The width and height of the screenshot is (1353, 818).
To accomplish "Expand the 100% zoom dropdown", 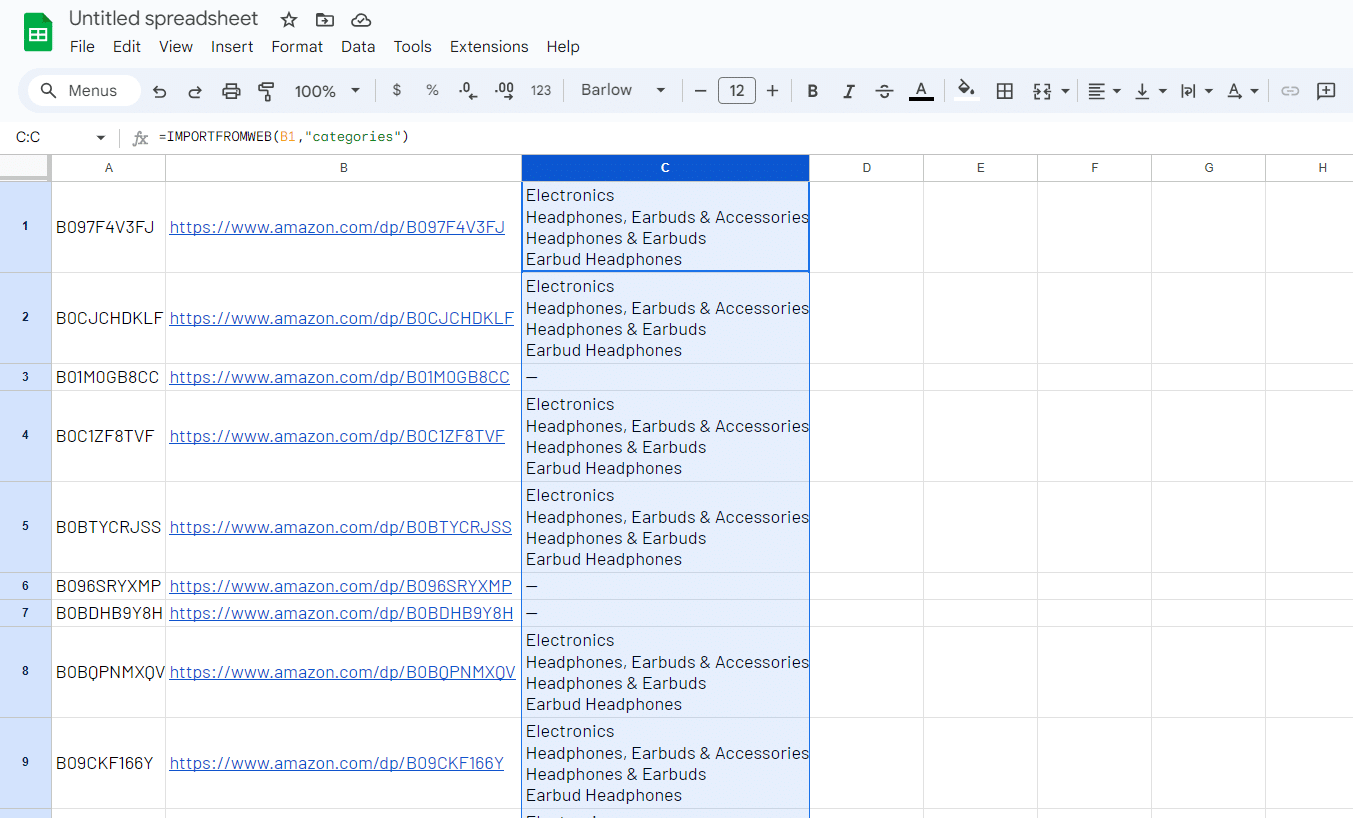I will click(x=327, y=91).
